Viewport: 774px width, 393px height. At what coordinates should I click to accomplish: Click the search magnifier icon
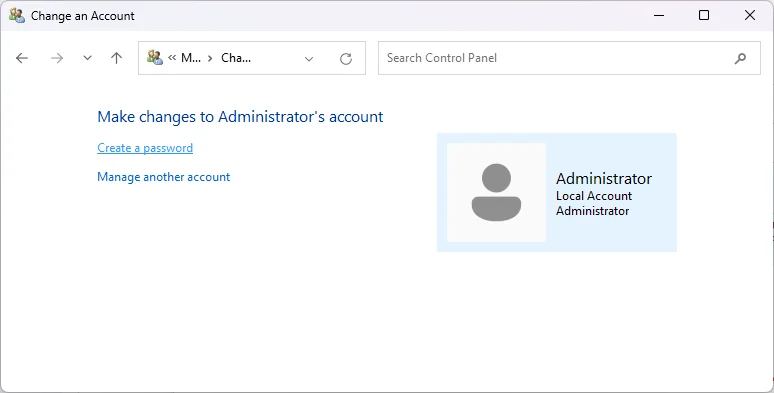(740, 58)
